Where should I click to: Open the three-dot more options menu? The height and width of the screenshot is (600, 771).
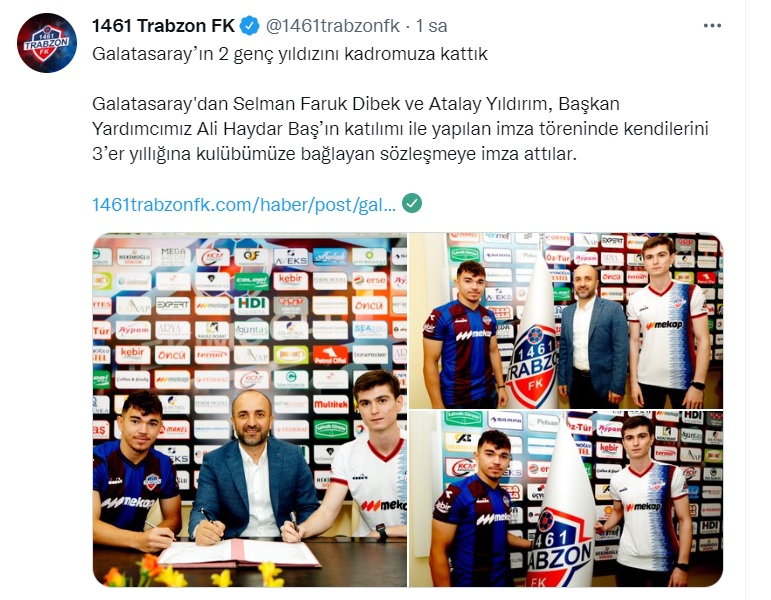[712, 26]
